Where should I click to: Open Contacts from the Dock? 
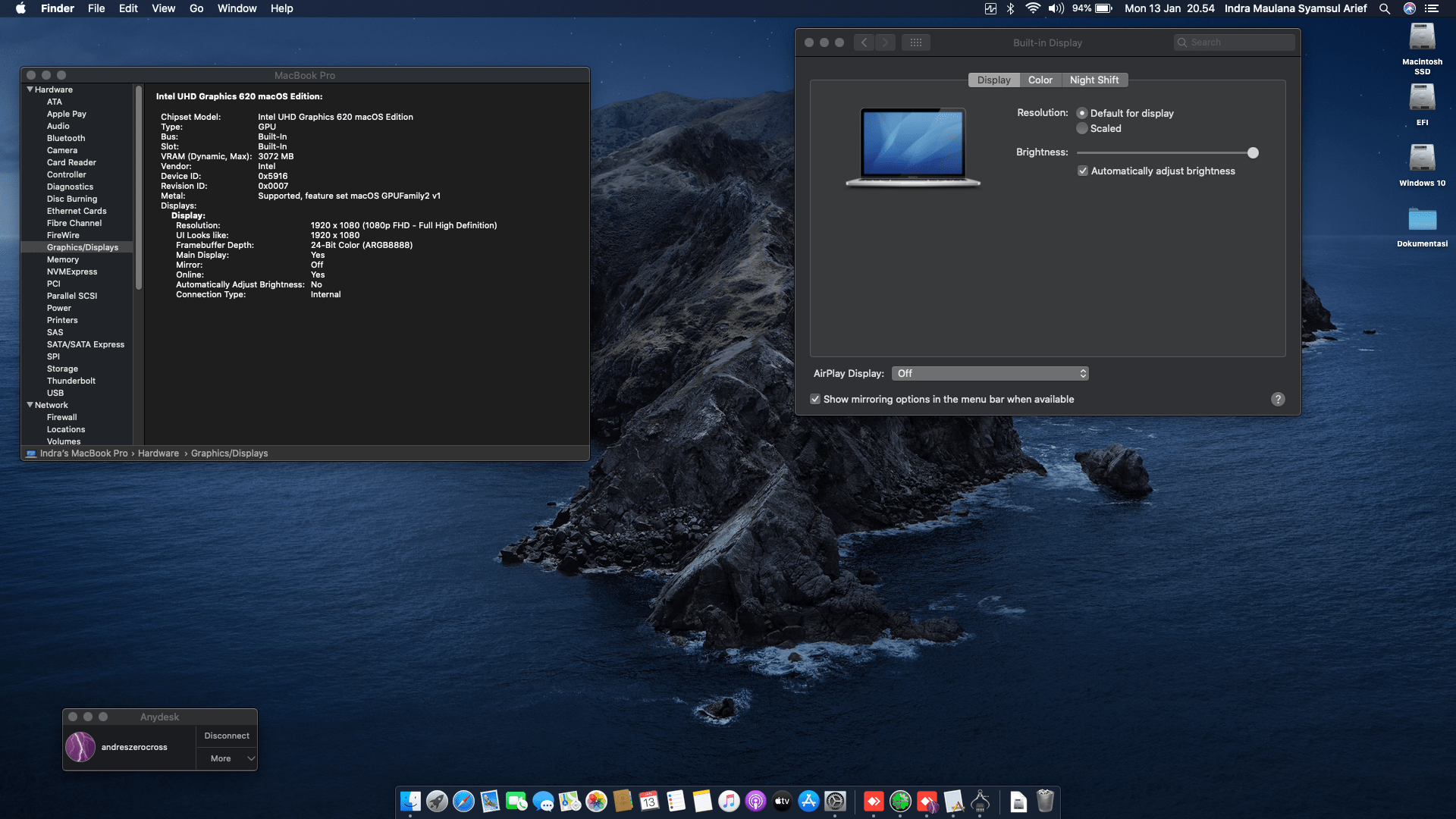(623, 801)
